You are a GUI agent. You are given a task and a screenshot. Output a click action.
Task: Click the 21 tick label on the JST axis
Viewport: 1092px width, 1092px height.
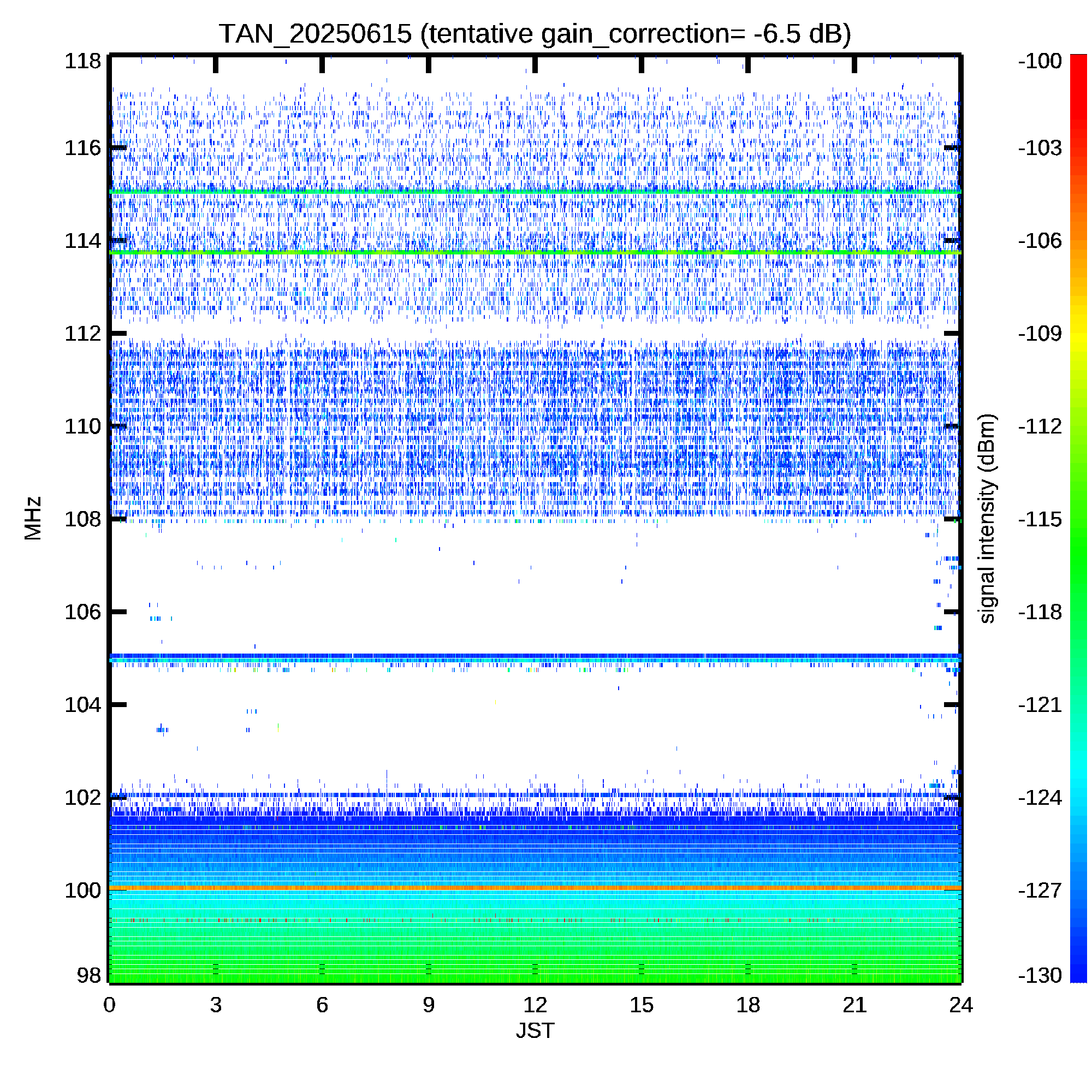tap(854, 1006)
